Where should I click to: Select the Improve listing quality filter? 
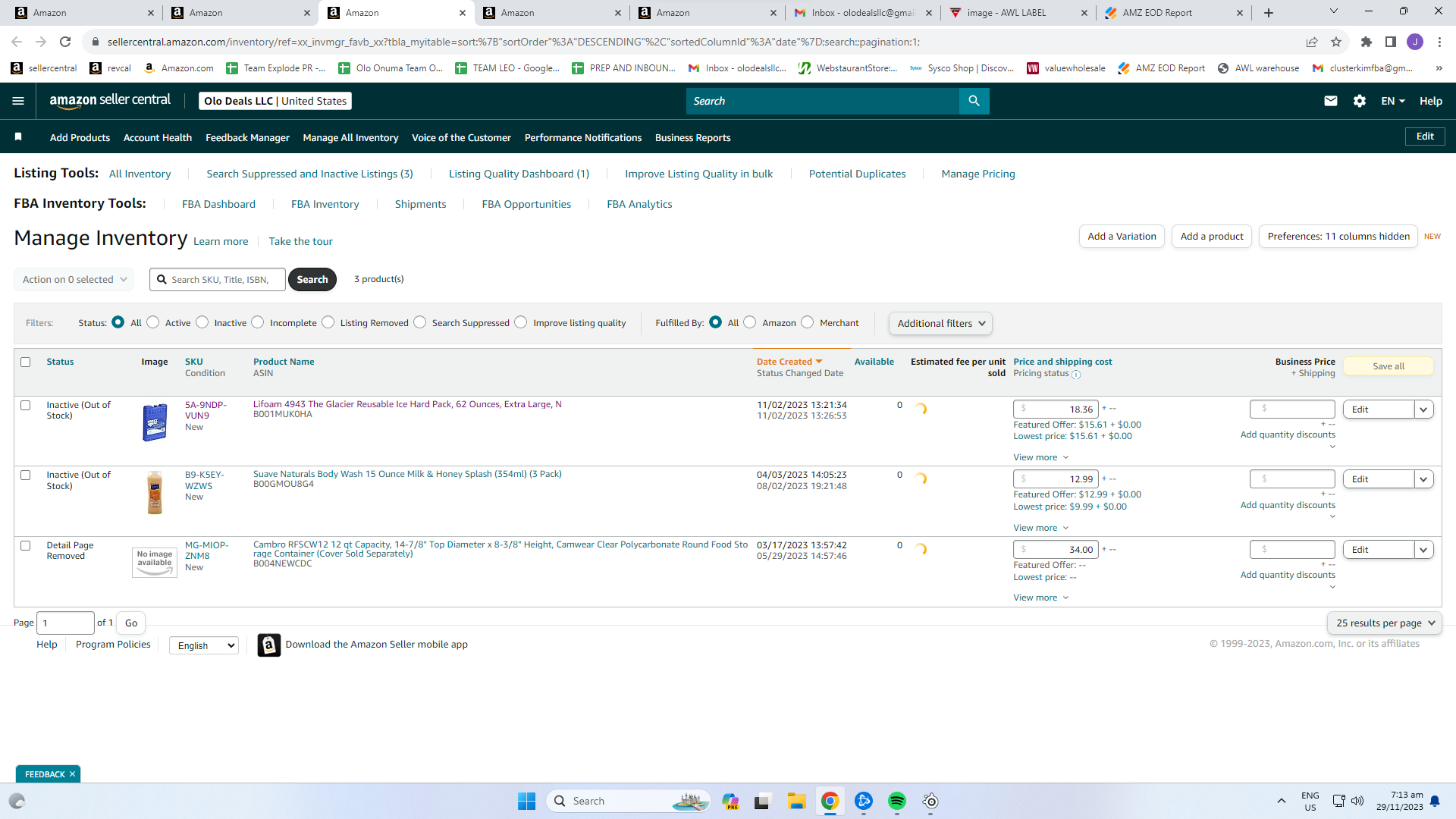click(x=521, y=322)
